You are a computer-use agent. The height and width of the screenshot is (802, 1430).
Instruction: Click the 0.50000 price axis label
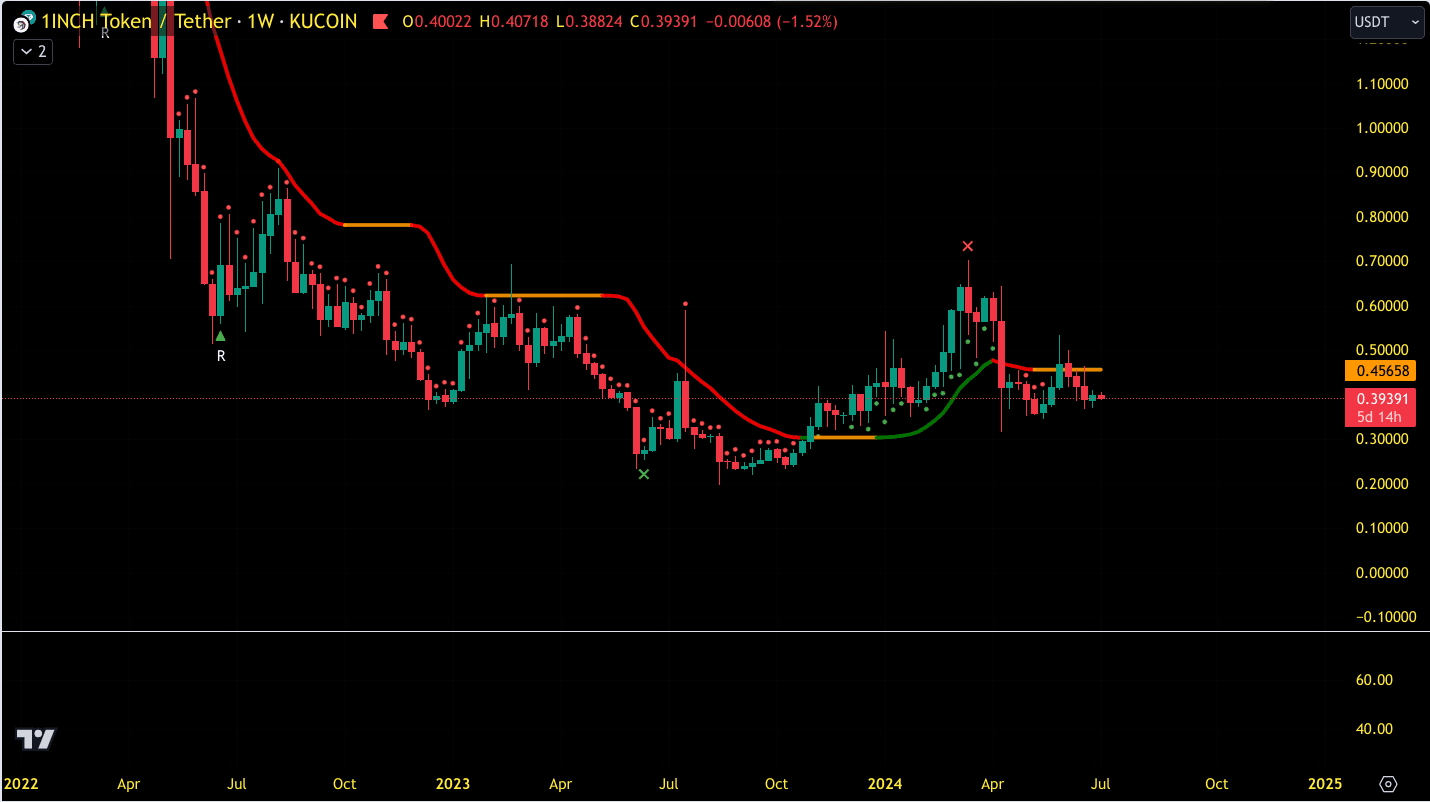pos(1381,350)
